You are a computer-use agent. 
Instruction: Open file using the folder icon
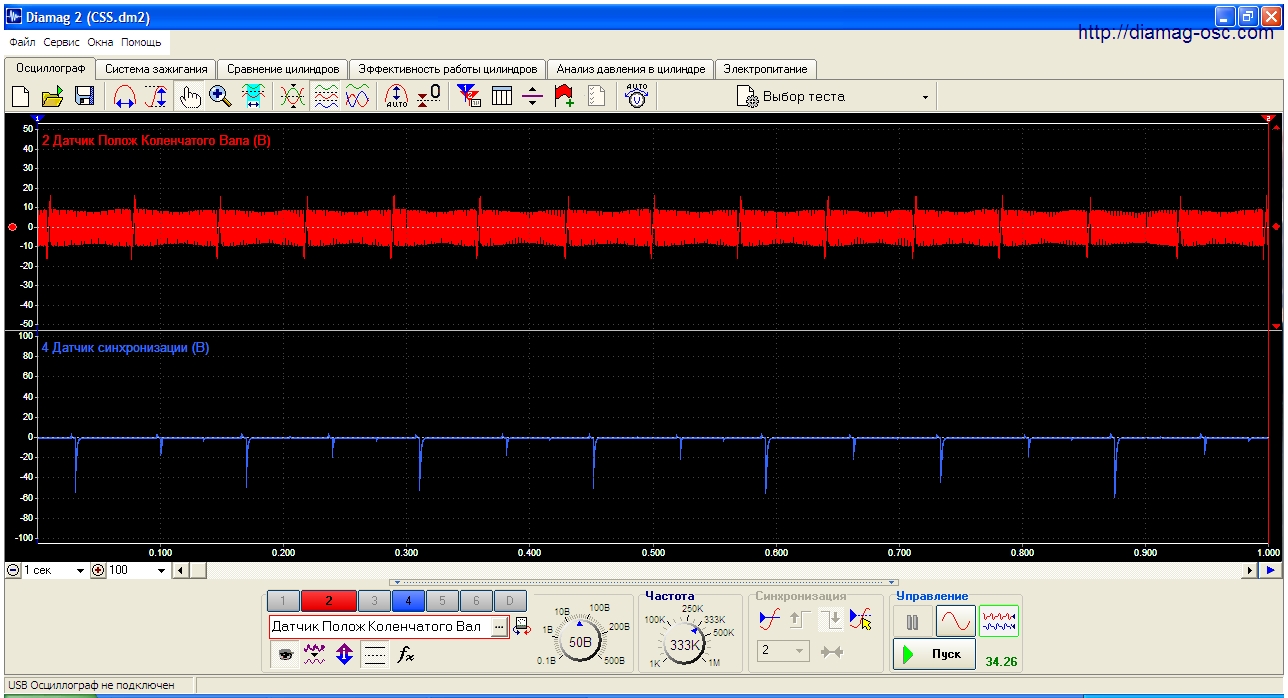52,97
